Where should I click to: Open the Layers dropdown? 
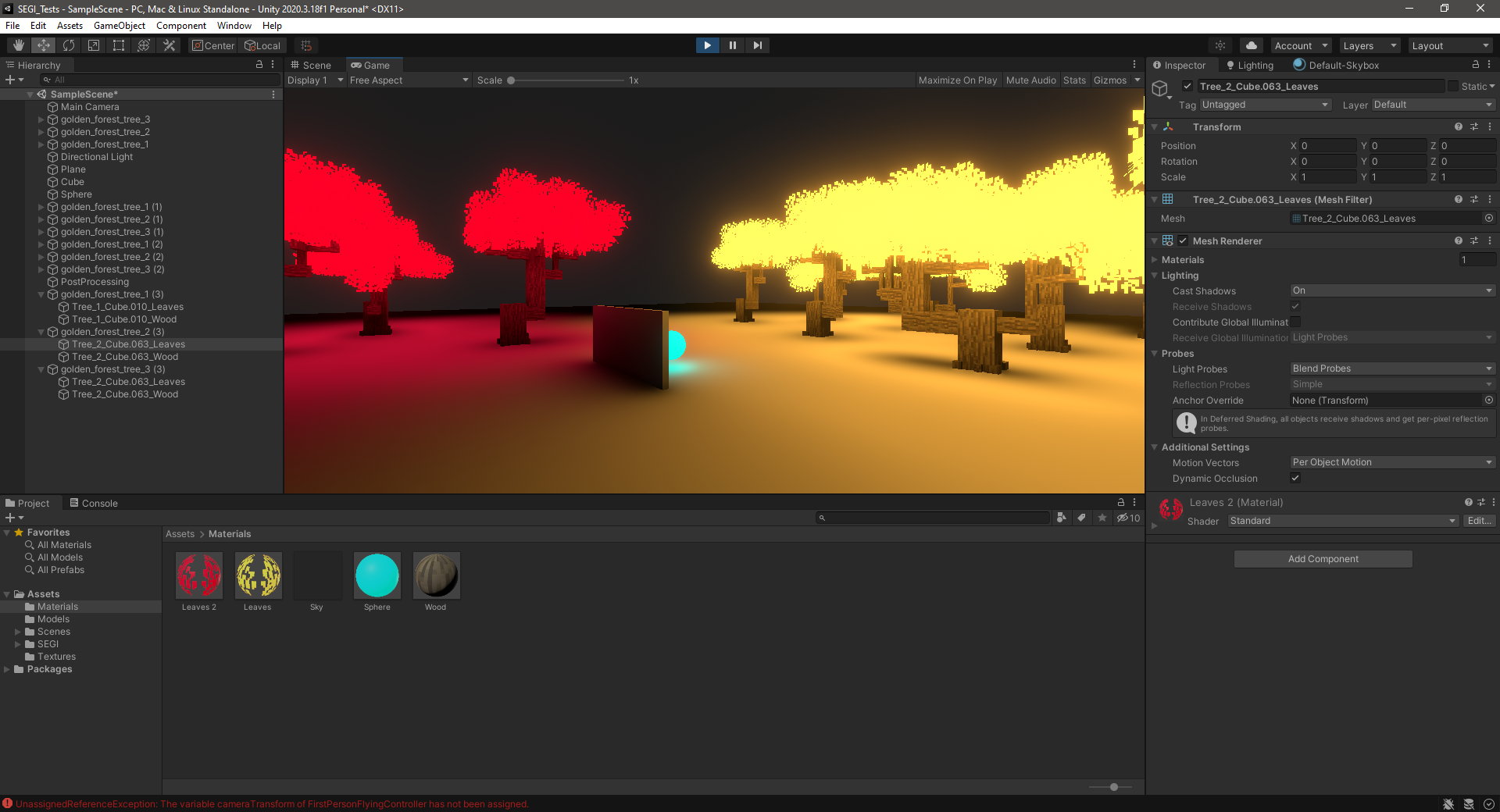point(1370,46)
